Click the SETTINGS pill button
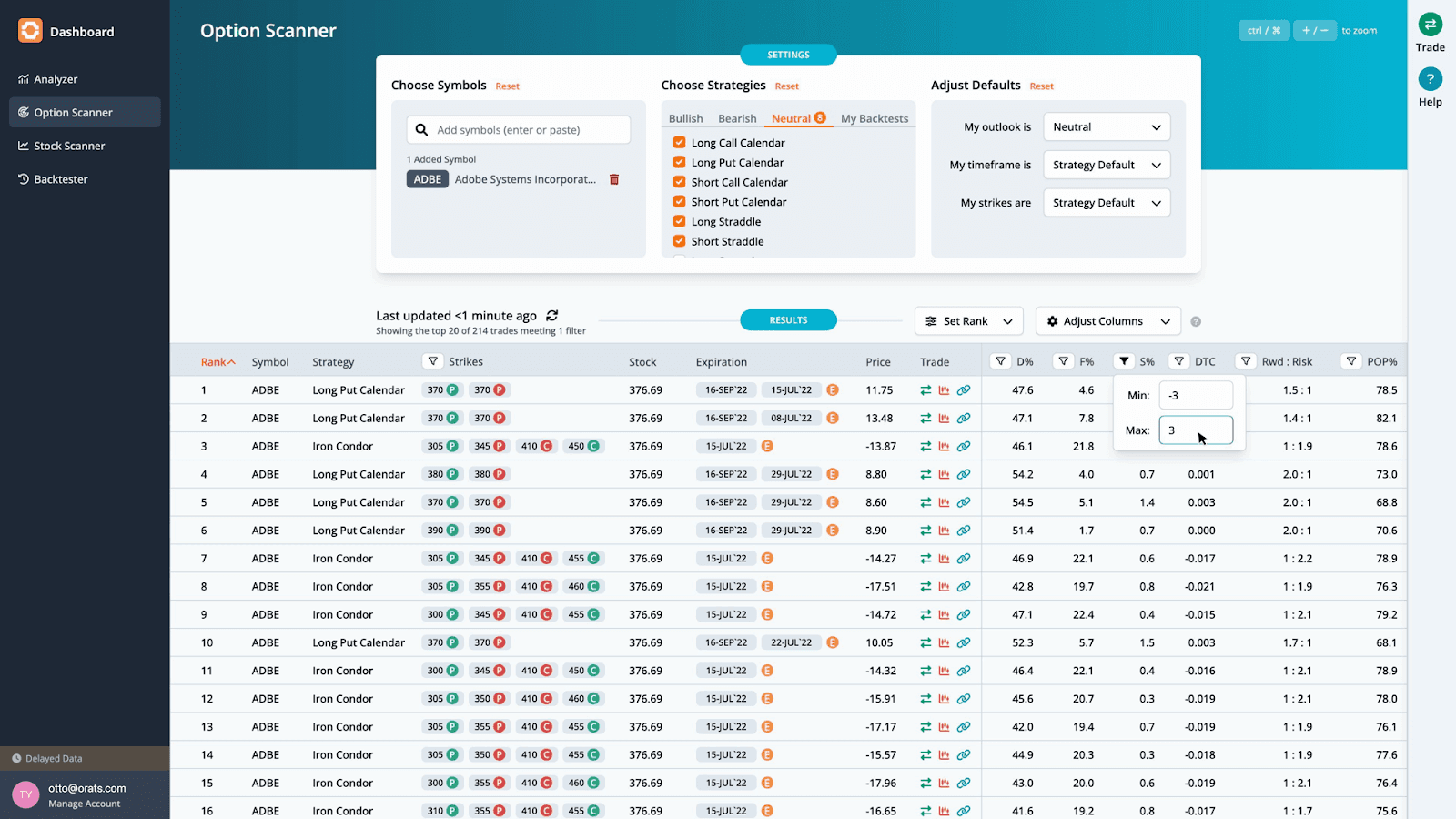The height and width of the screenshot is (819, 1456). click(x=788, y=55)
